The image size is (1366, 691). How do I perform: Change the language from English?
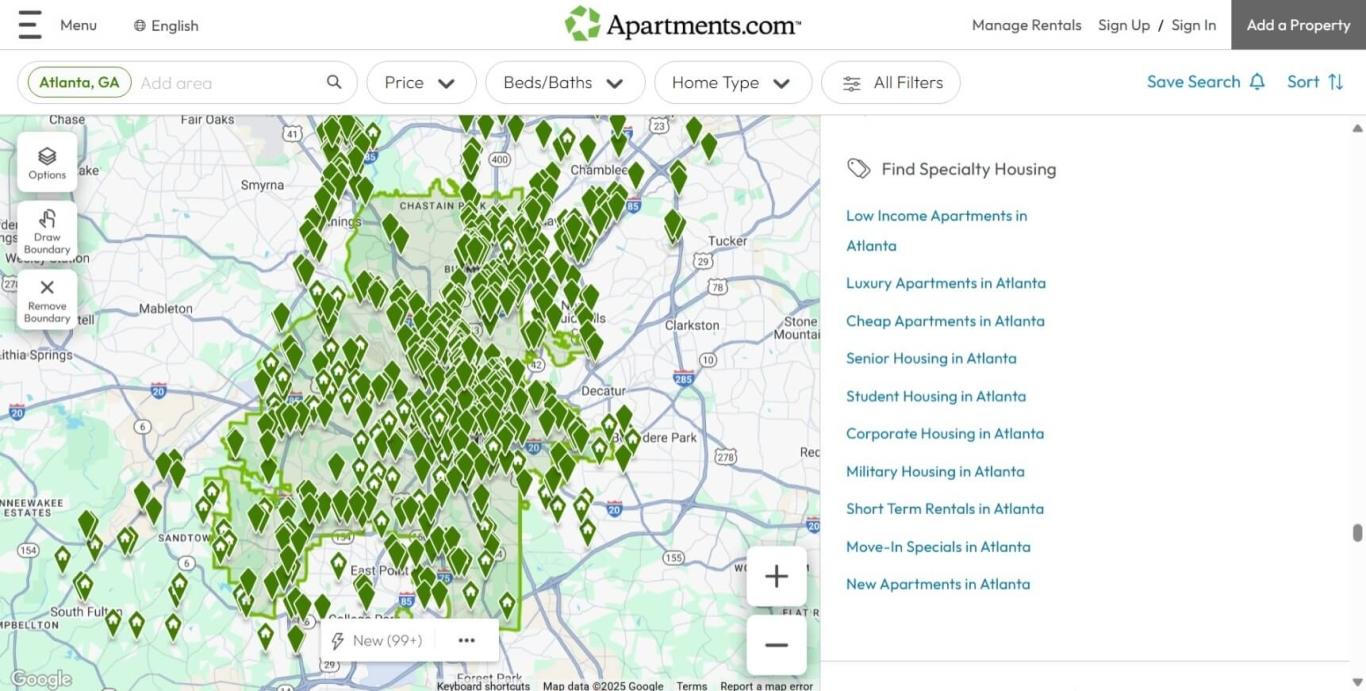166,26
